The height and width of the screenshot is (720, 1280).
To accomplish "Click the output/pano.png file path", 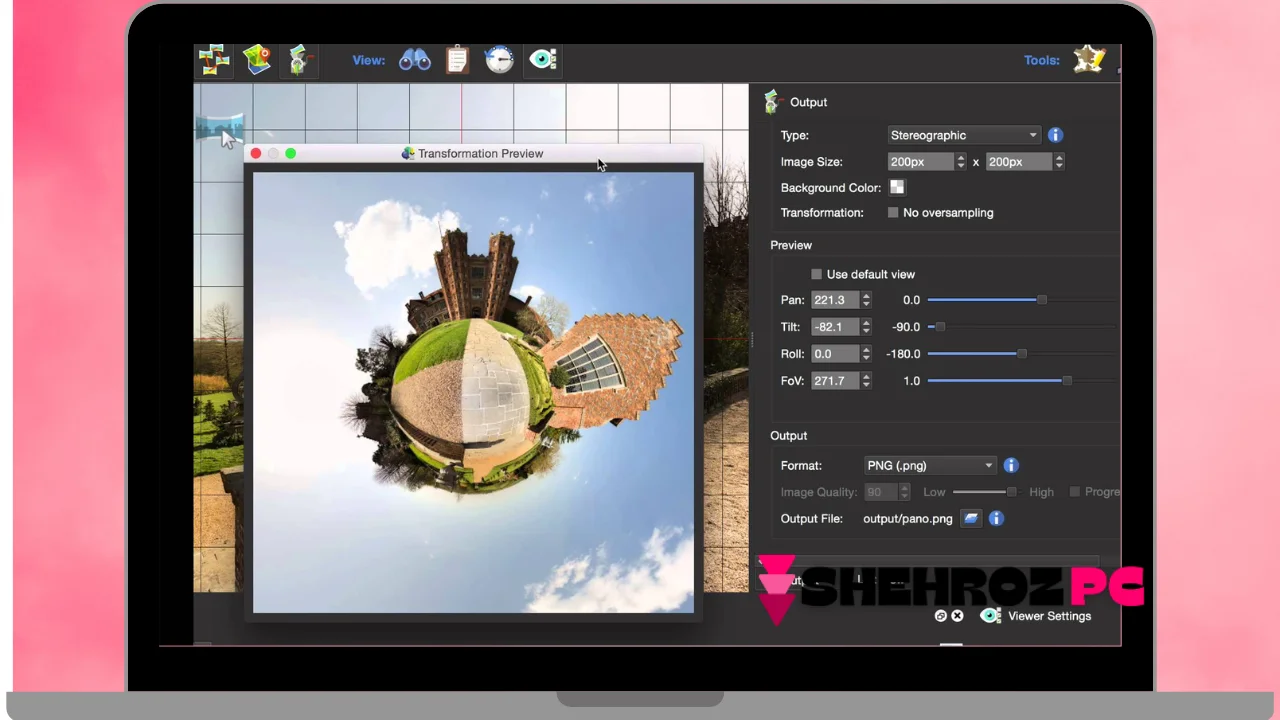I will (x=908, y=519).
